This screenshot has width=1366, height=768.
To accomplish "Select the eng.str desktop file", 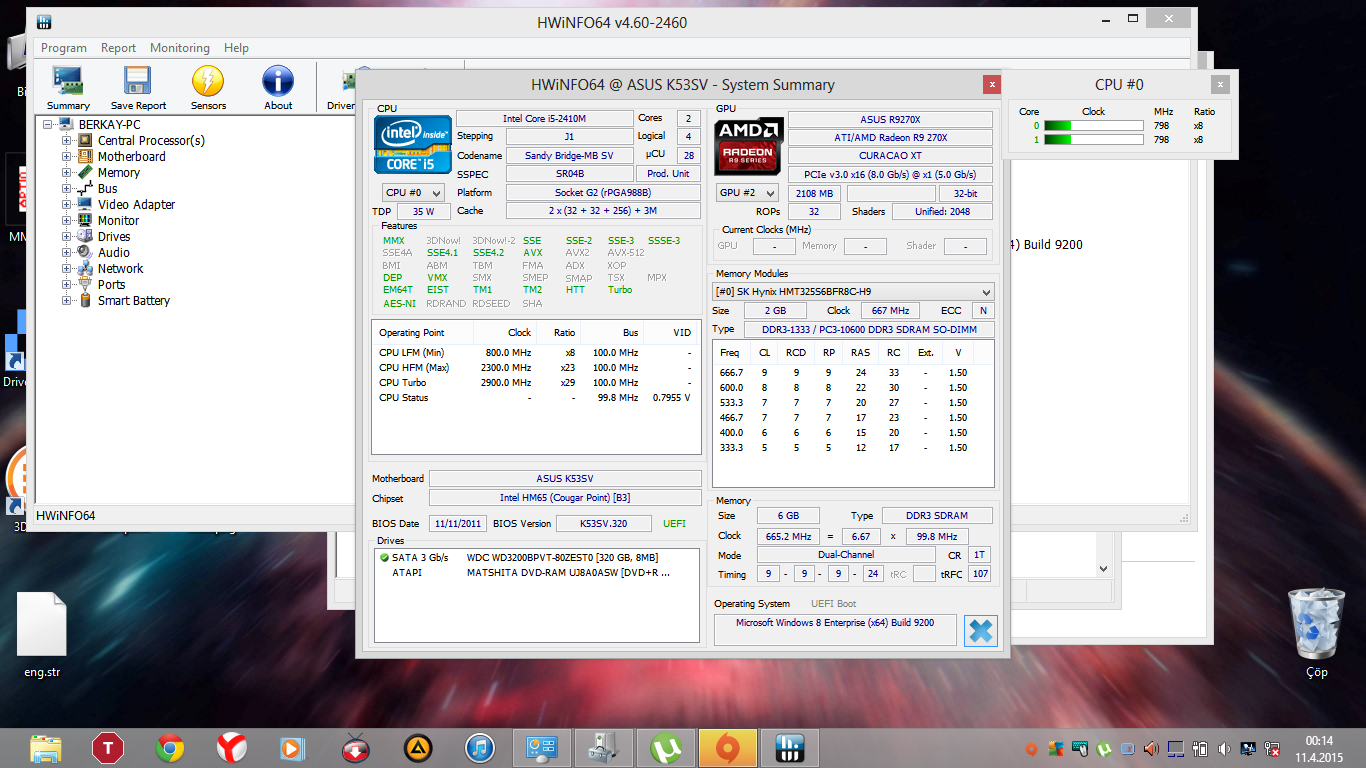I will click(42, 635).
